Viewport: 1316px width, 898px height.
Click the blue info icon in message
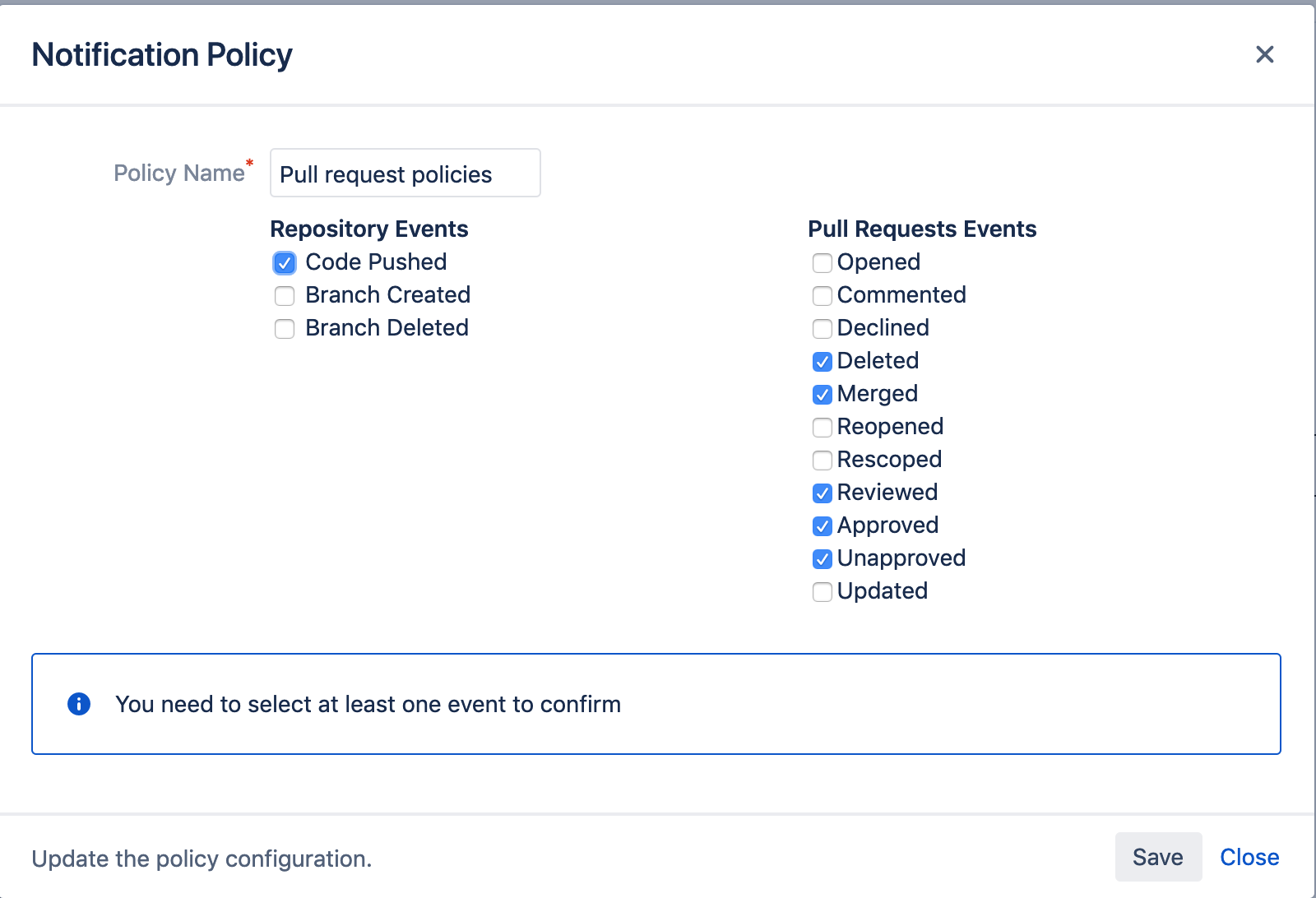(79, 704)
